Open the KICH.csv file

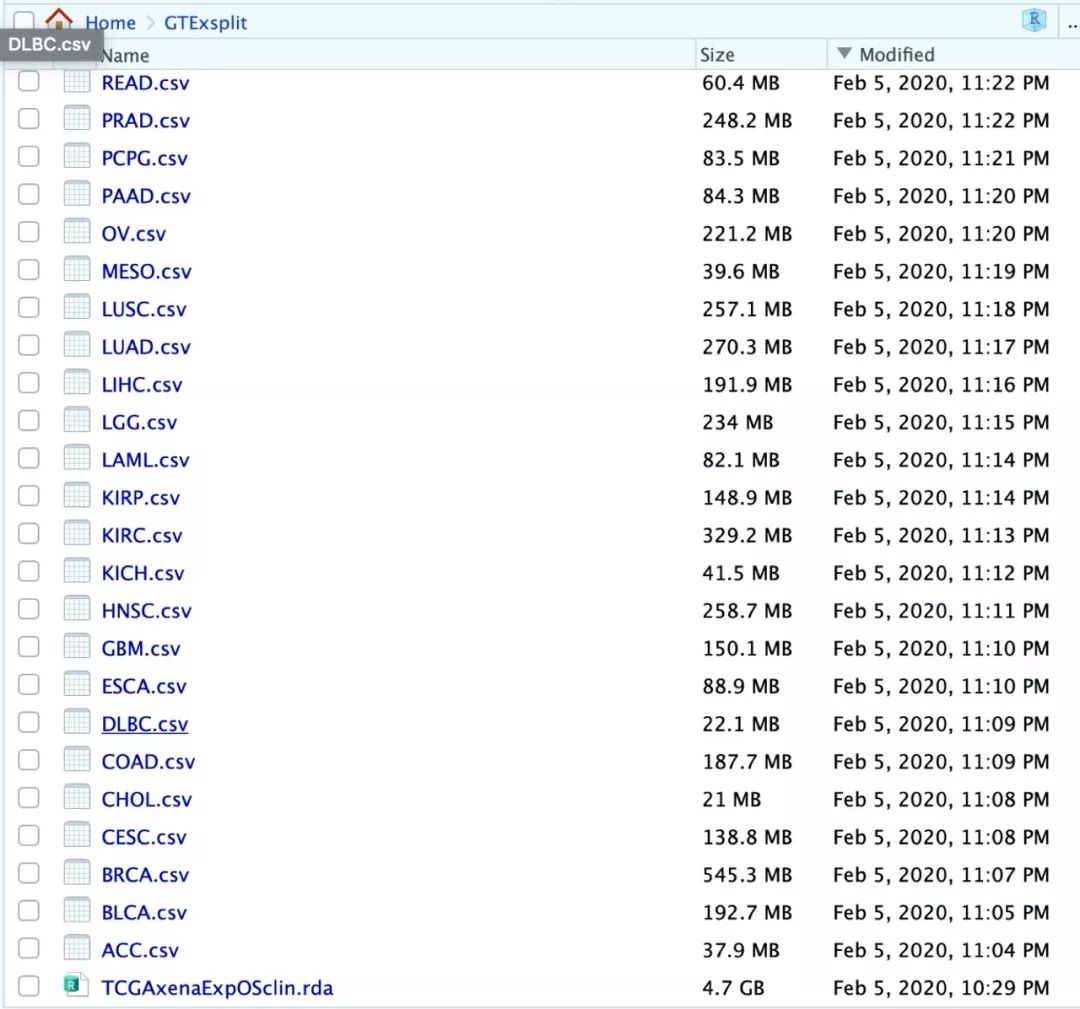pyautogui.click(x=143, y=573)
